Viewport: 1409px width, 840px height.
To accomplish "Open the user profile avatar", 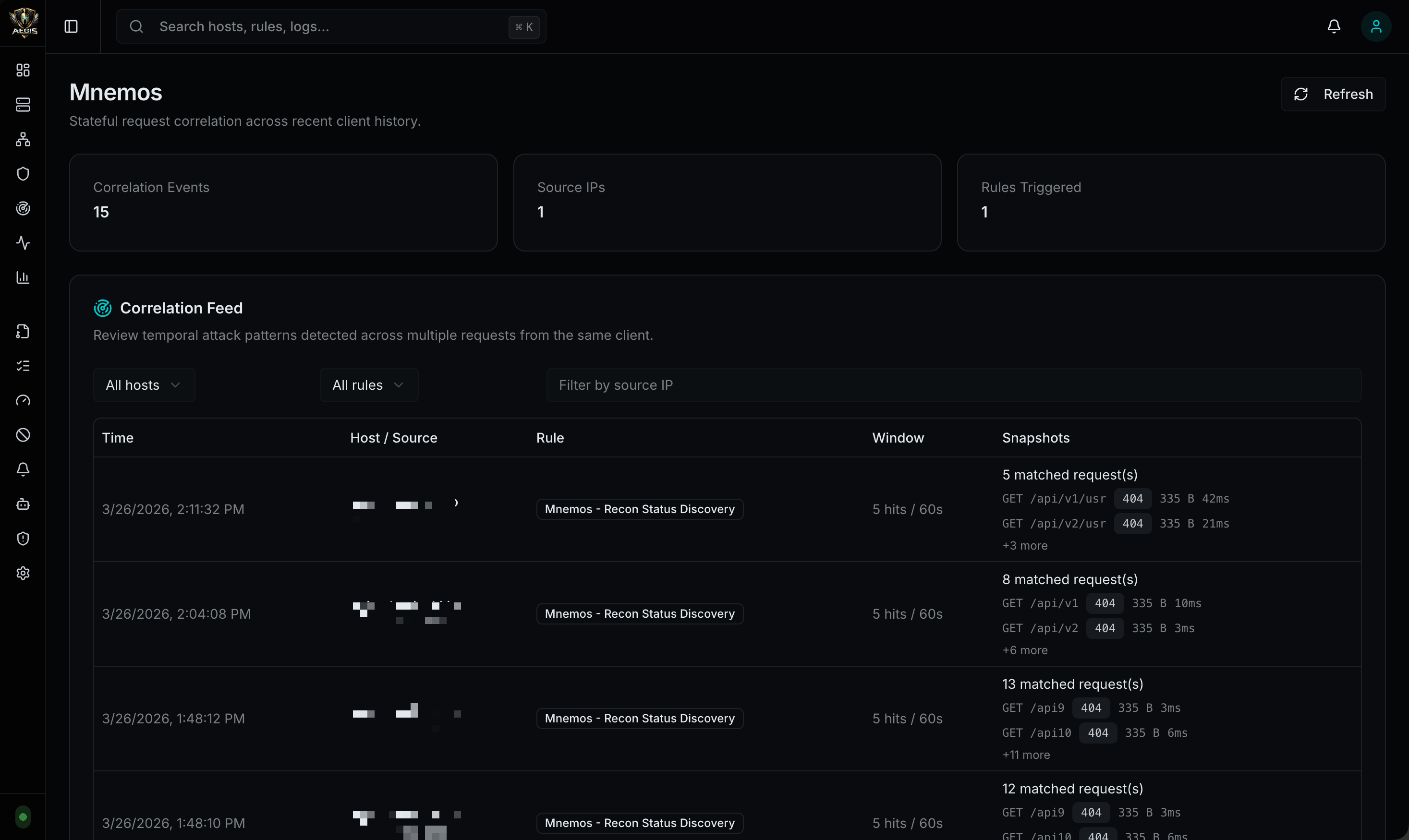I will coord(1376,26).
